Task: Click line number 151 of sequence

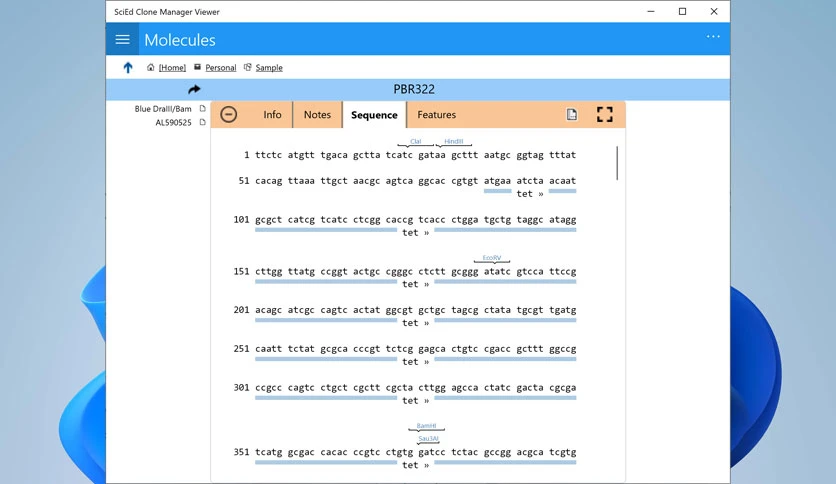Action: tap(241, 271)
